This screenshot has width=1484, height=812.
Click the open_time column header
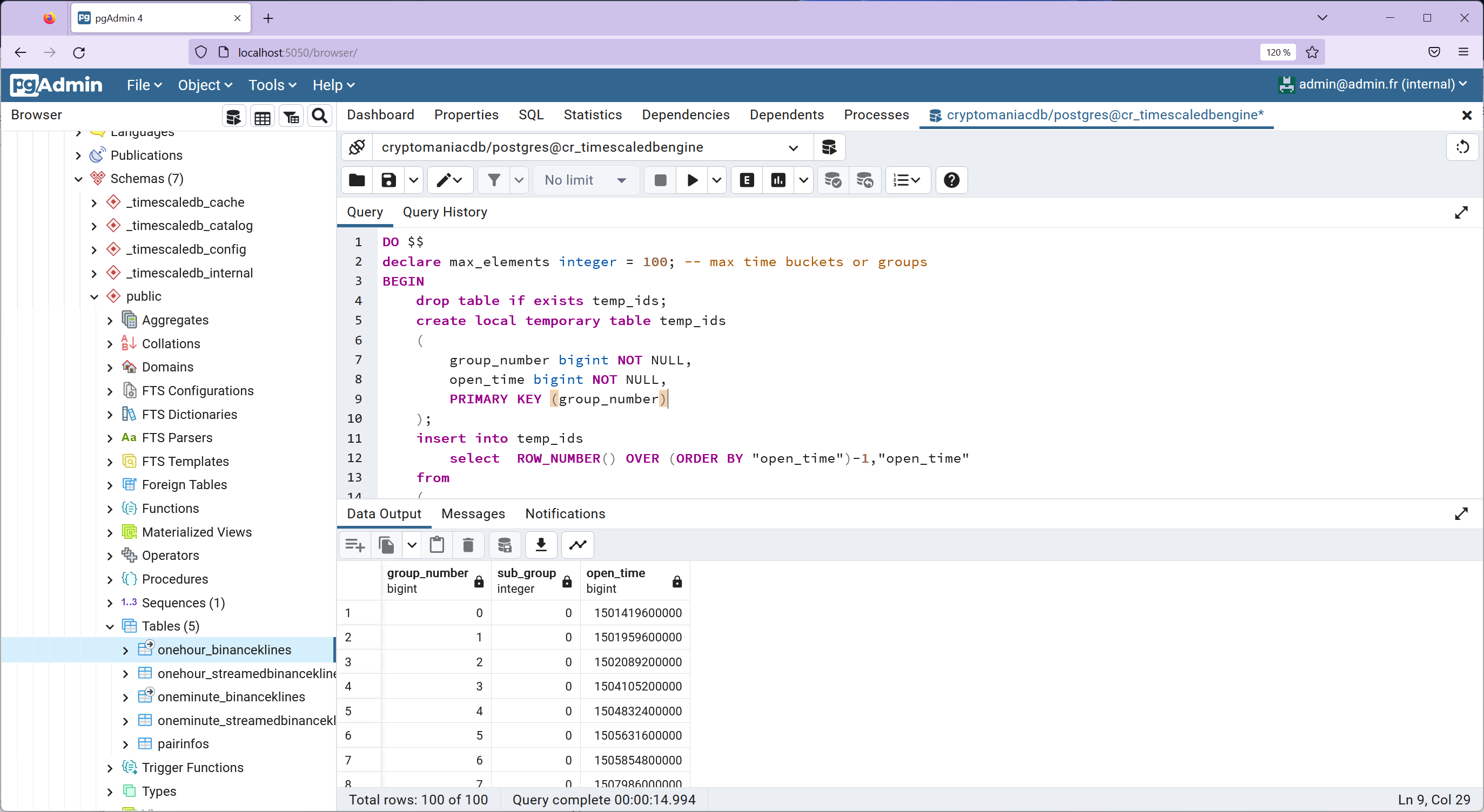coord(634,581)
